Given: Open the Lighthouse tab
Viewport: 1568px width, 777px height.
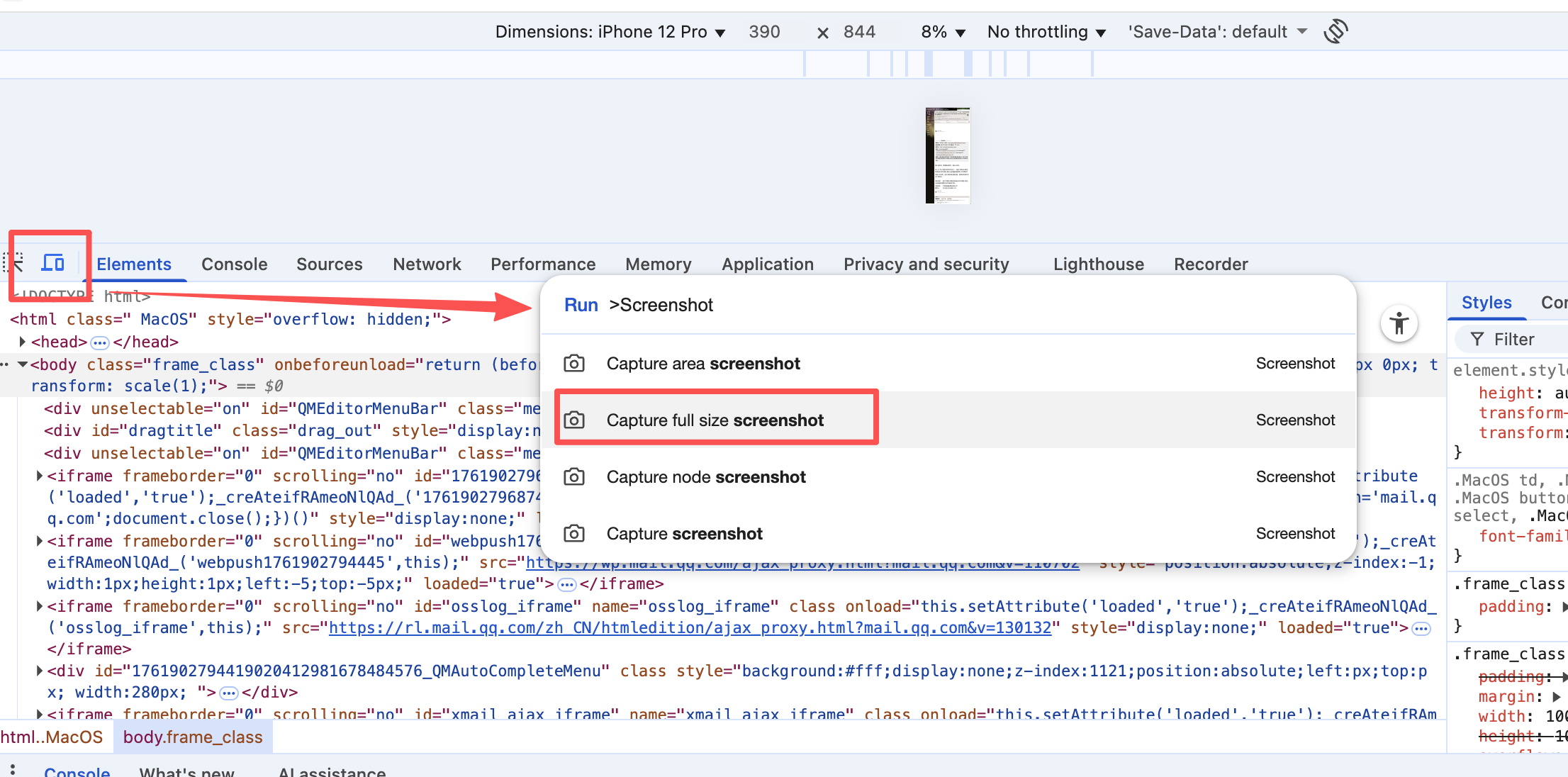Looking at the screenshot, I should pos(1098,264).
